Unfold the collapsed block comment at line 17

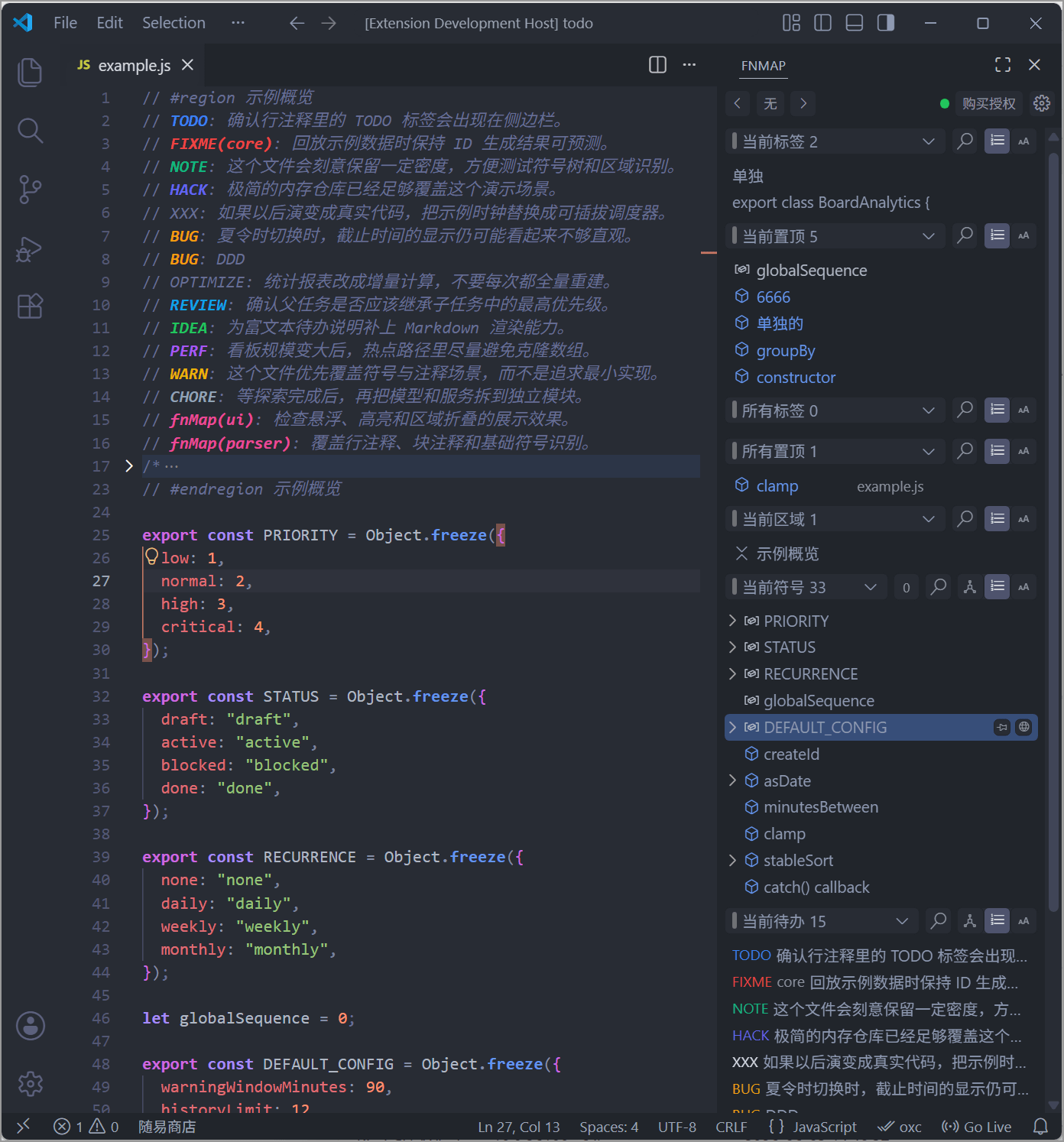pos(129,466)
